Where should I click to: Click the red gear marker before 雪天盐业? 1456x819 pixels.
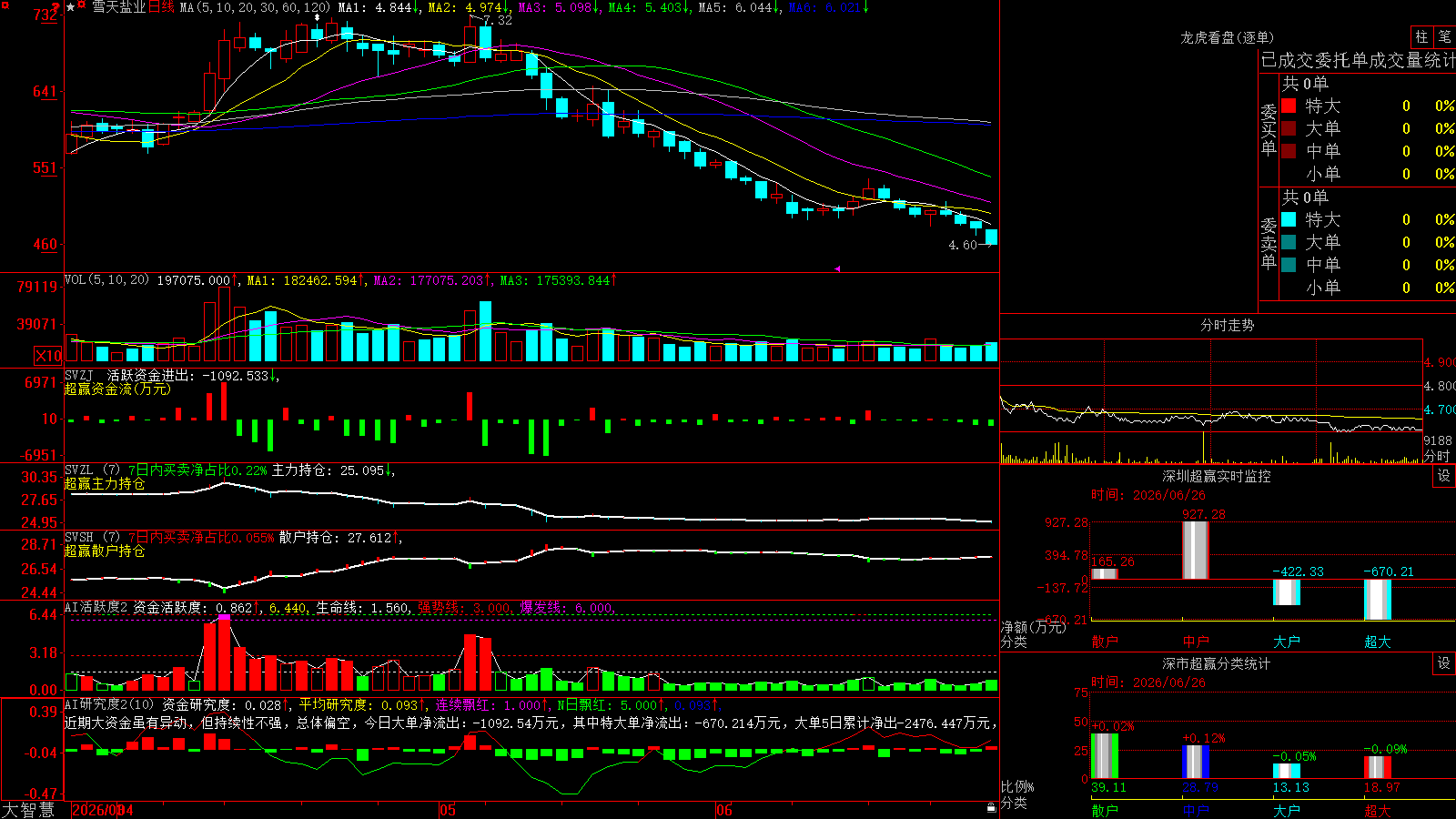pos(83,6)
